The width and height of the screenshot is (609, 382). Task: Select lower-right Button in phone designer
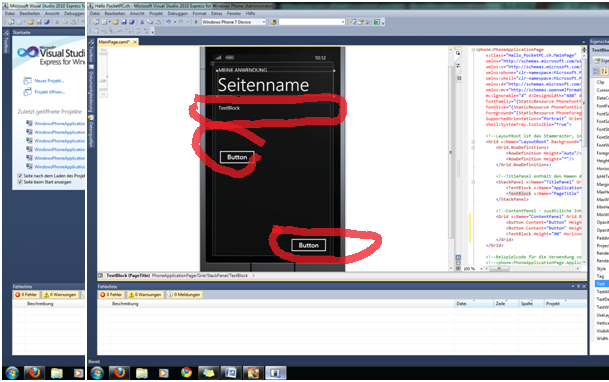(x=309, y=245)
